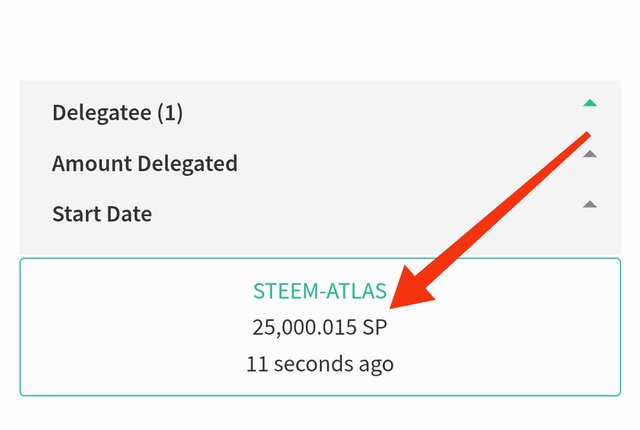This screenshot has height=430, width=640.
Task: Select the Delegatee (1) column header
Action: pos(117,113)
